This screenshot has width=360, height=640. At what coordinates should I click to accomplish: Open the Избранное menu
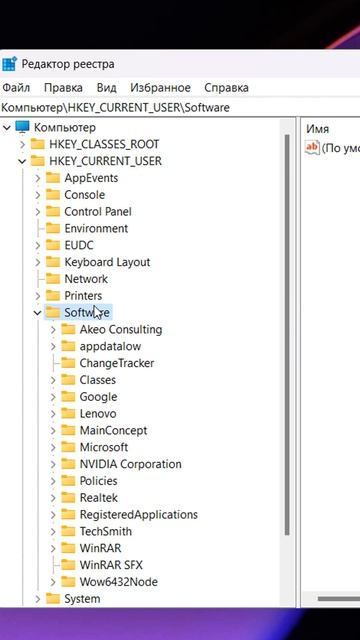[x=160, y=88]
